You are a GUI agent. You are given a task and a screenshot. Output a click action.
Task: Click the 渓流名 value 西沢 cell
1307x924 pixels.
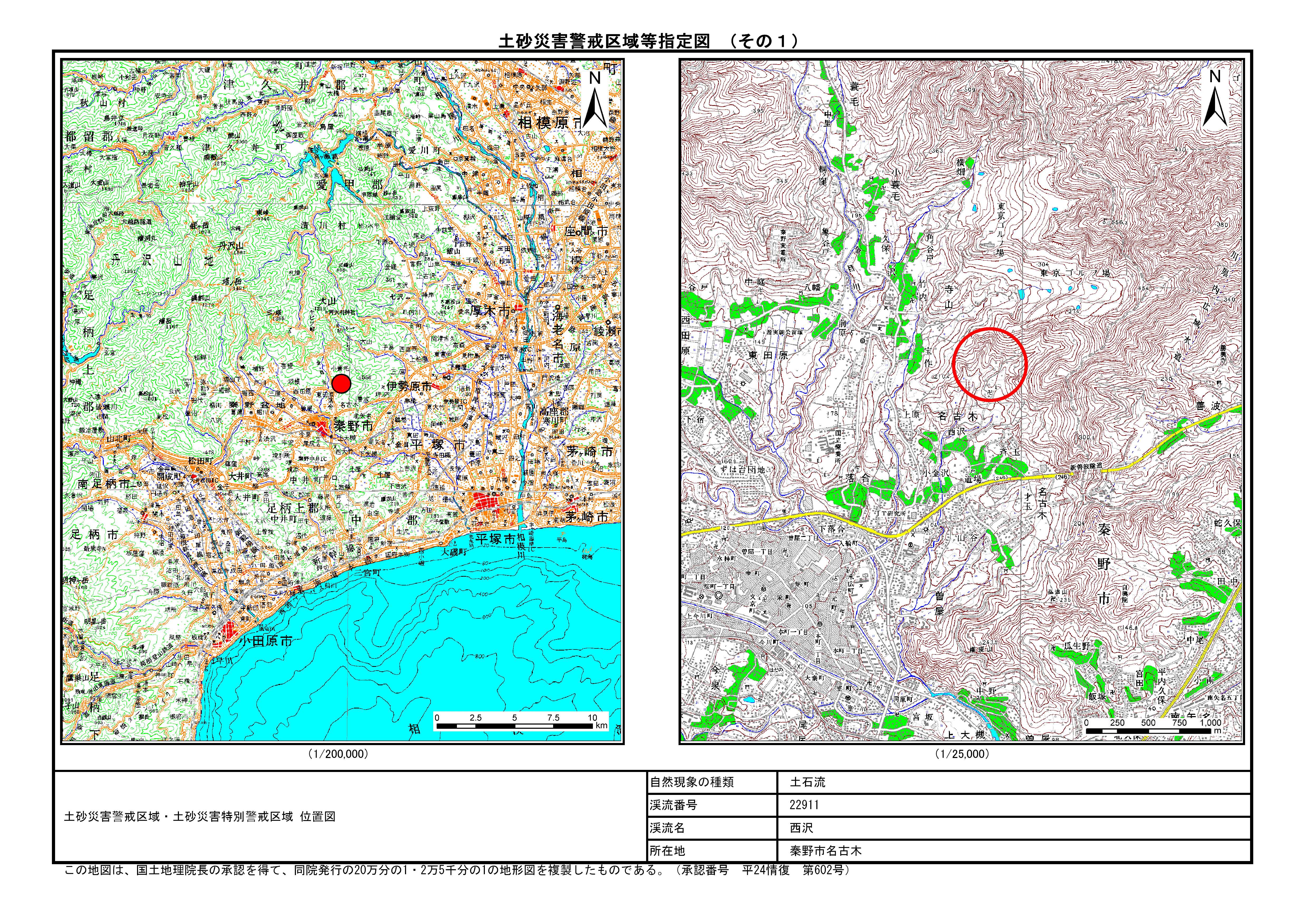[802, 828]
